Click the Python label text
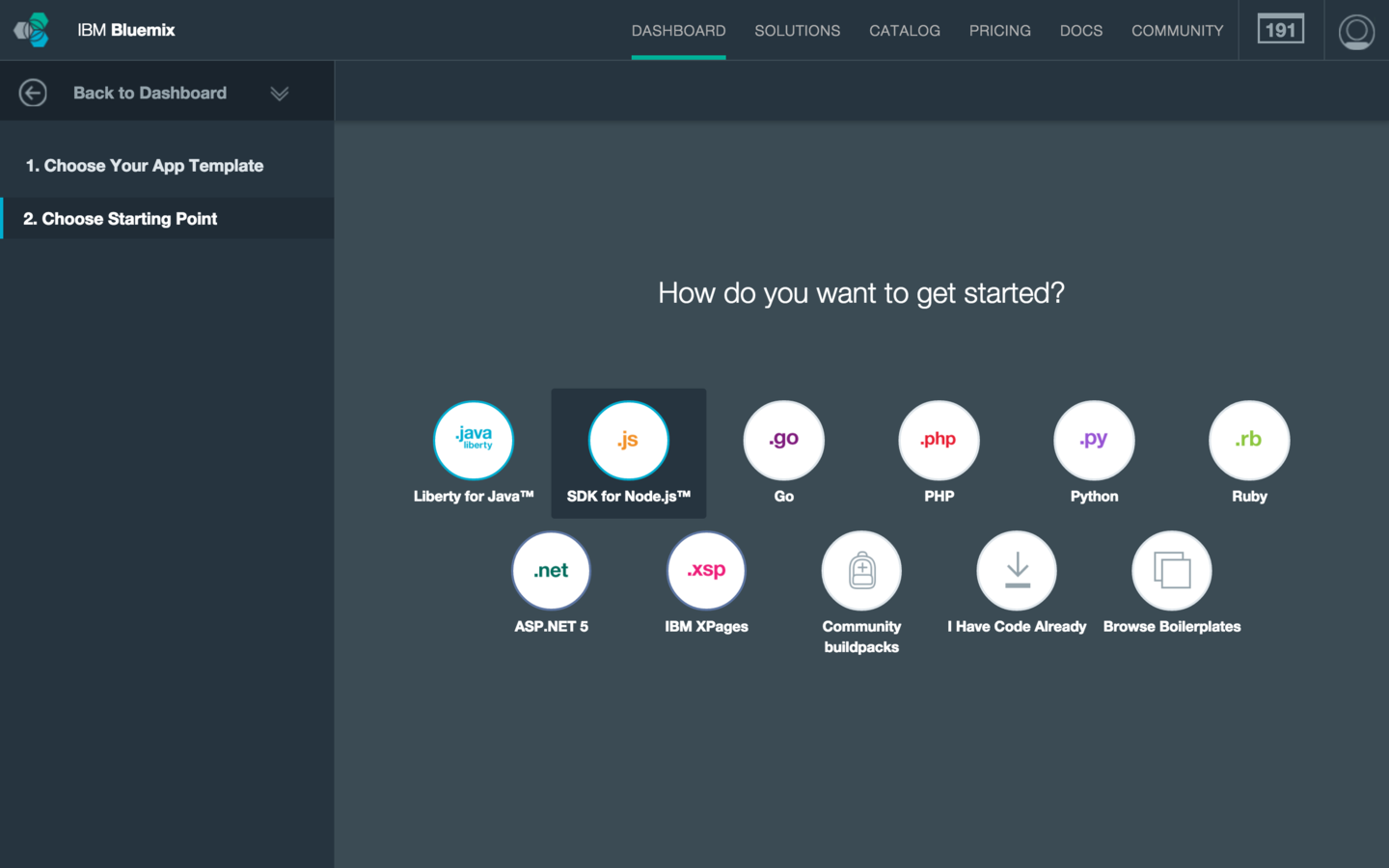 1095,497
